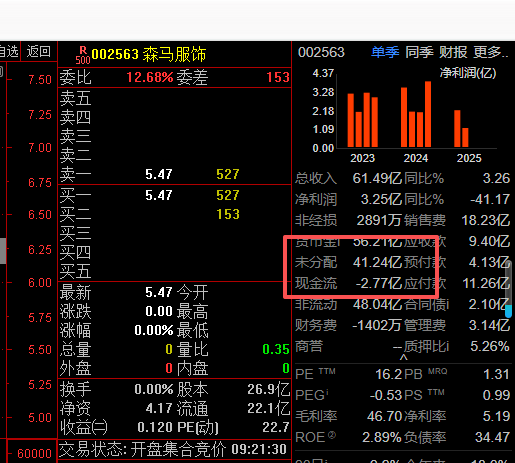The height and width of the screenshot is (463, 515).
Task: Click the ROE footnote marker icon
Action: 332,434
